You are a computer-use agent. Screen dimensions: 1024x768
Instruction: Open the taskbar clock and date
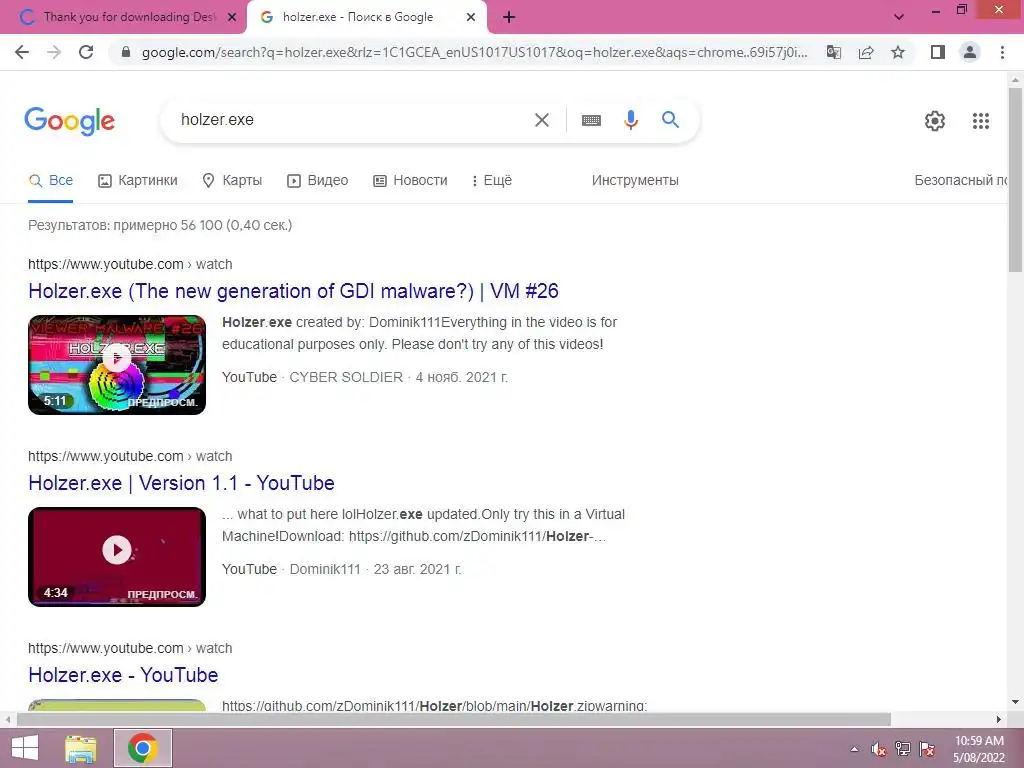(x=979, y=749)
